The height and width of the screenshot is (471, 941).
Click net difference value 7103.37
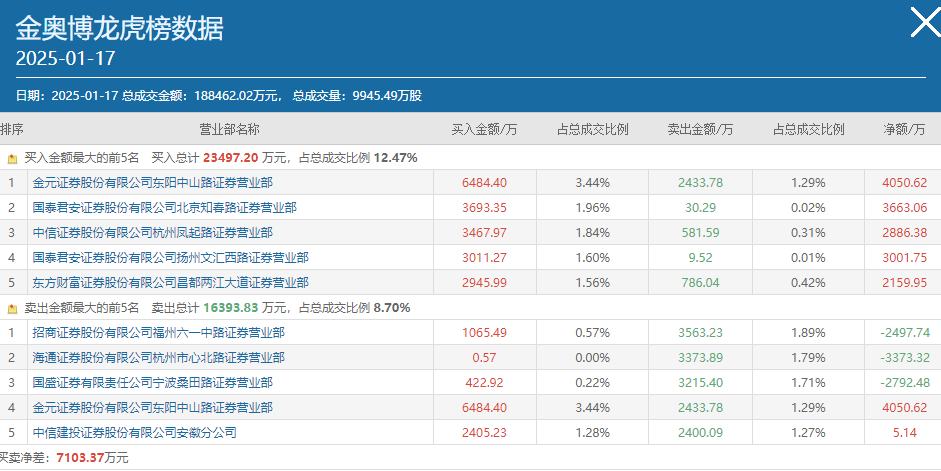tap(80, 458)
